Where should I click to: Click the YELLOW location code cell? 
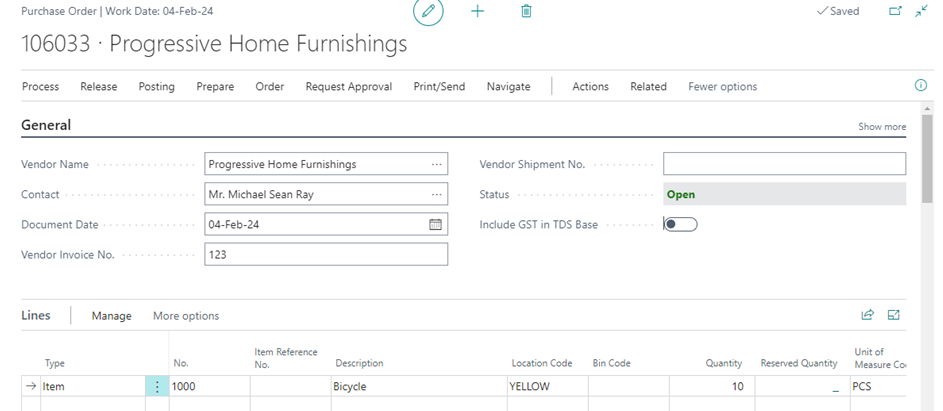[x=547, y=386]
